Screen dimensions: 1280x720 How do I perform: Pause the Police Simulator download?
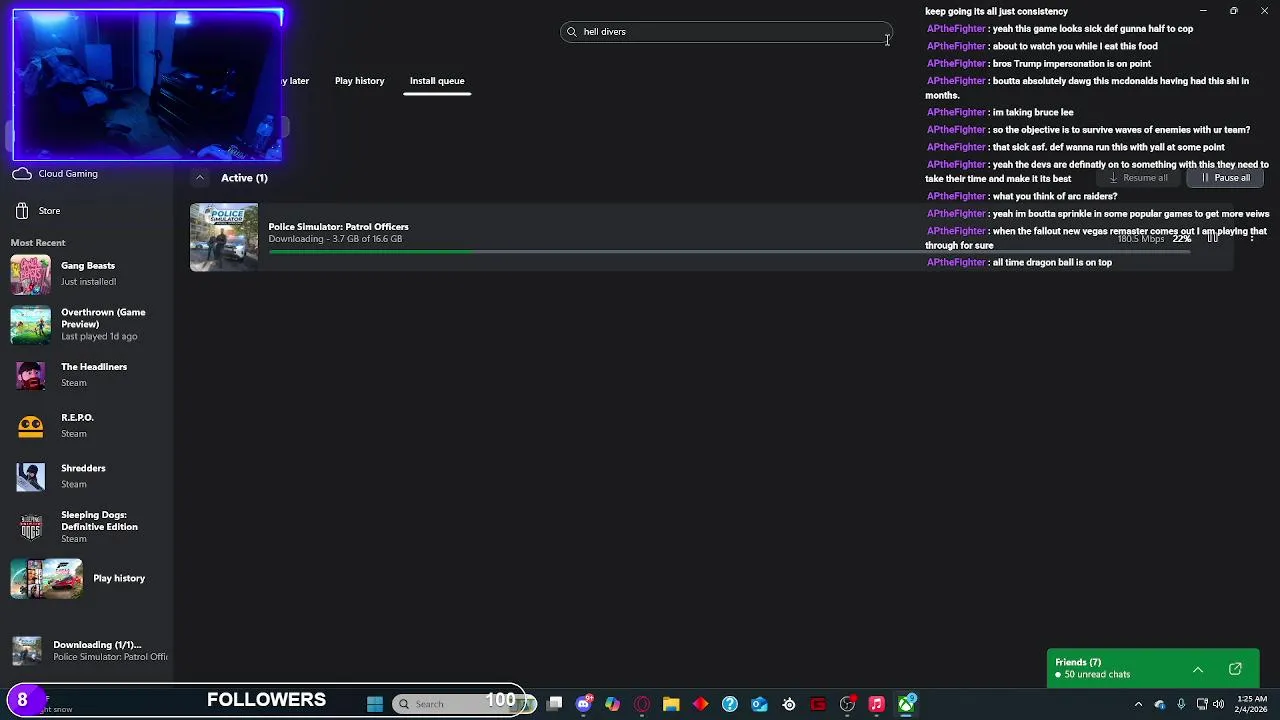click(x=1212, y=238)
